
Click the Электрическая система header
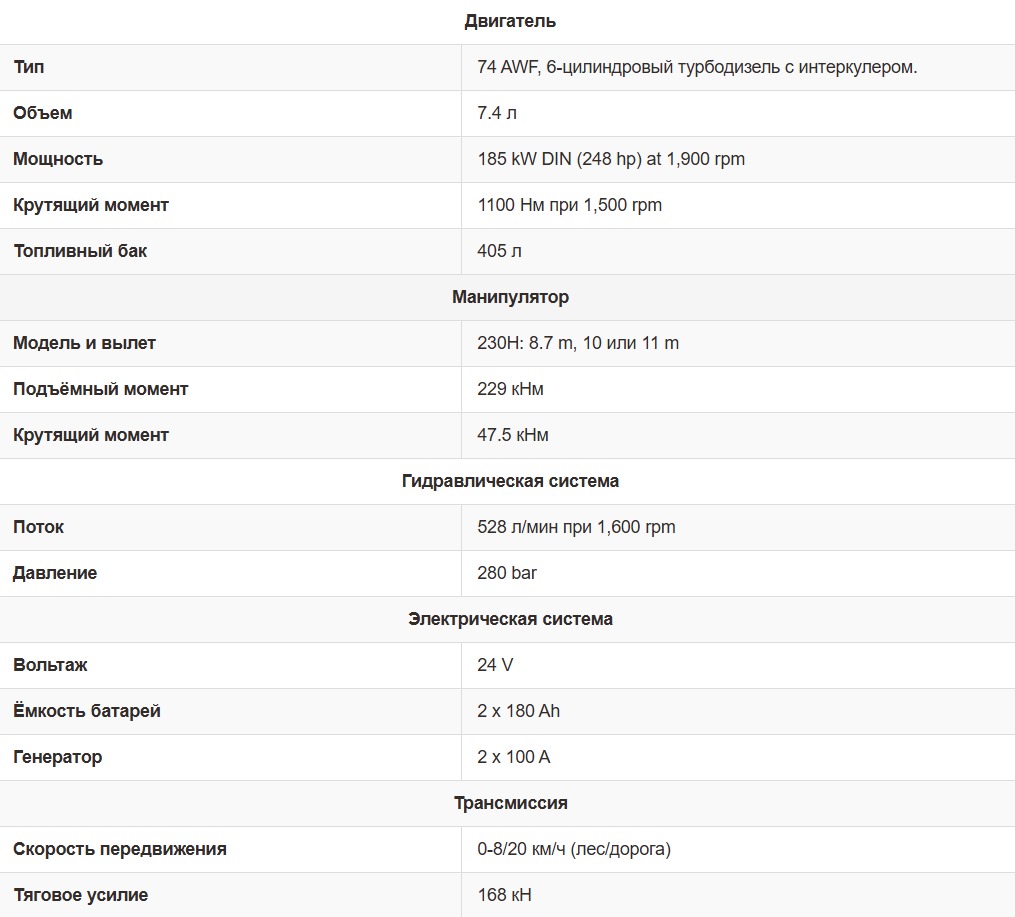pyautogui.click(x=510, y=619)
